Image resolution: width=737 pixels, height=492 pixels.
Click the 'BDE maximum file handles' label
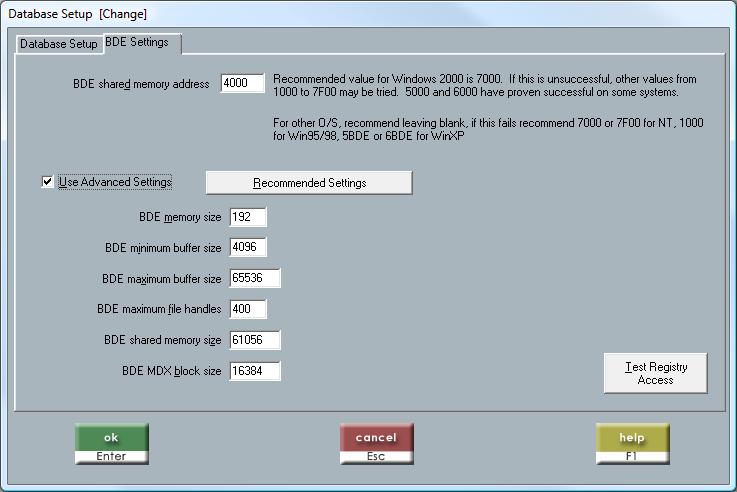coord(159,309)
